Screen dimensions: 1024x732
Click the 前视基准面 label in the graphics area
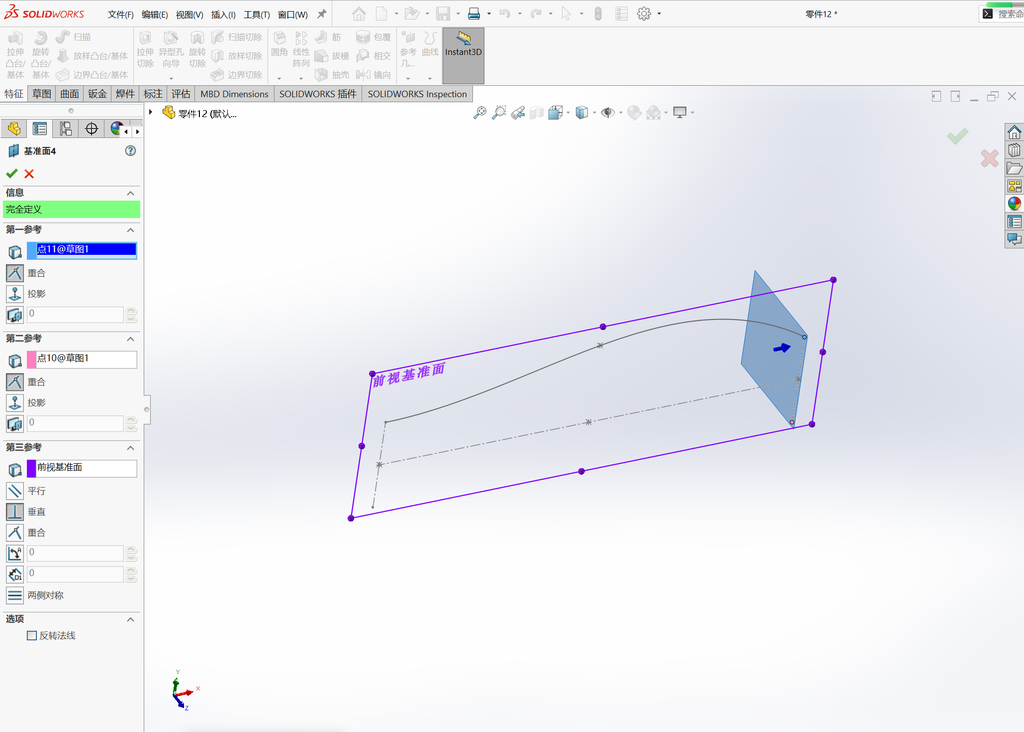[x=409, y=374]
